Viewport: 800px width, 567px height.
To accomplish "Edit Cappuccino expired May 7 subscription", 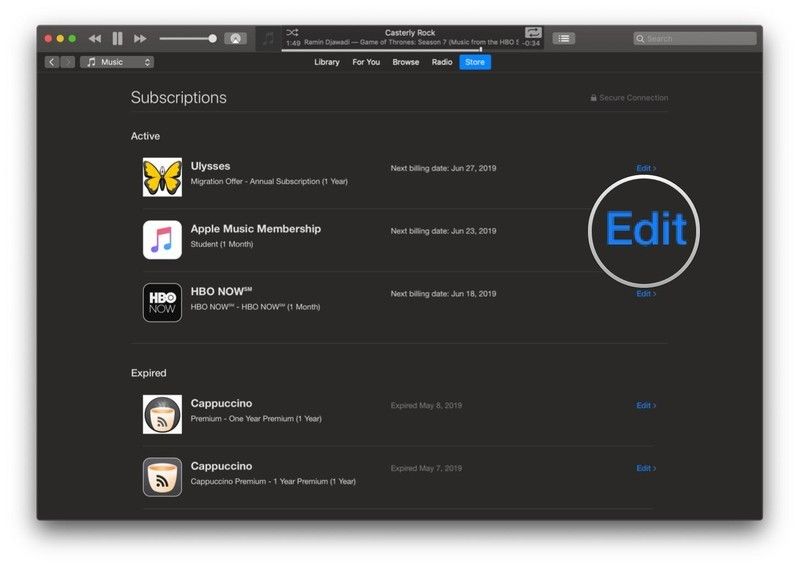I will 646,469.
